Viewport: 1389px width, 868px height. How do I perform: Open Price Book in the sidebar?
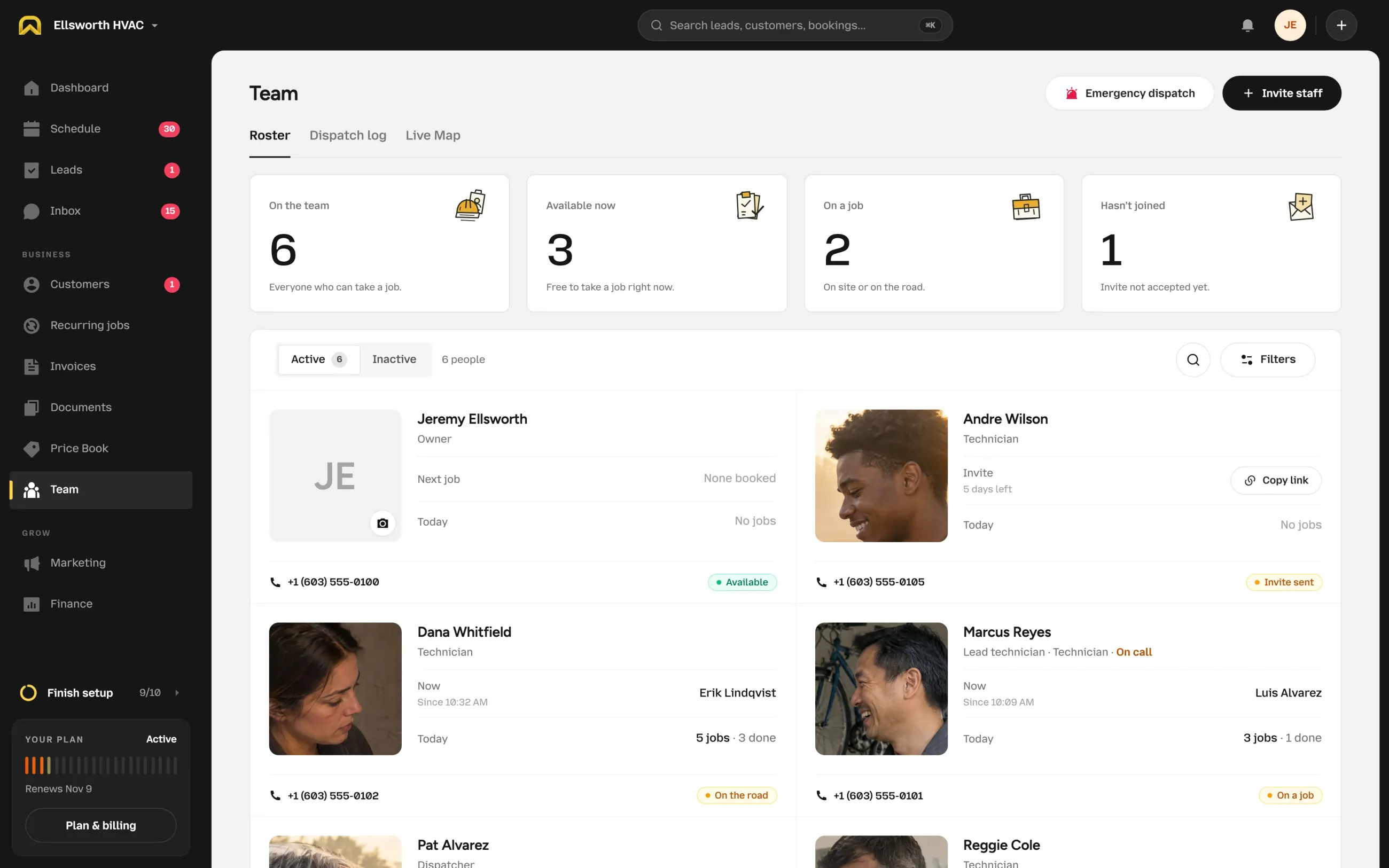coord(101,448)
